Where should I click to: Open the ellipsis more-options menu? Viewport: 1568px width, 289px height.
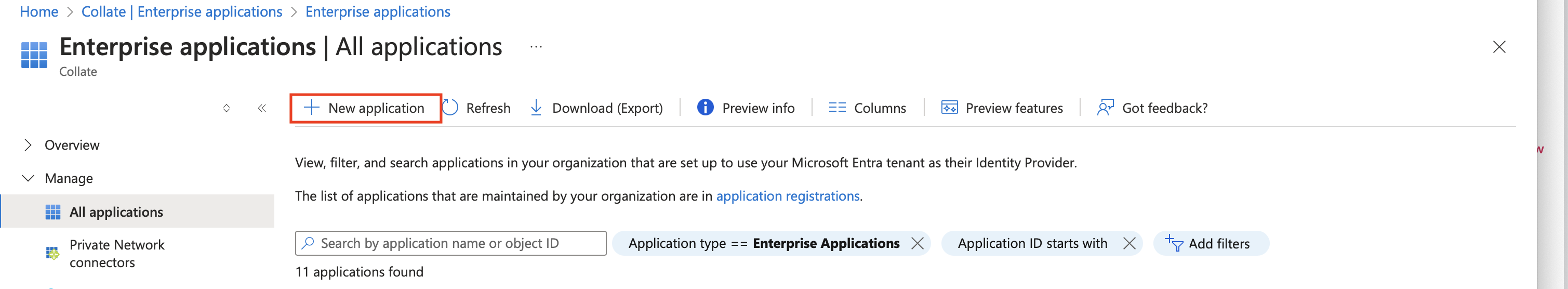click(x=536, y=47)
